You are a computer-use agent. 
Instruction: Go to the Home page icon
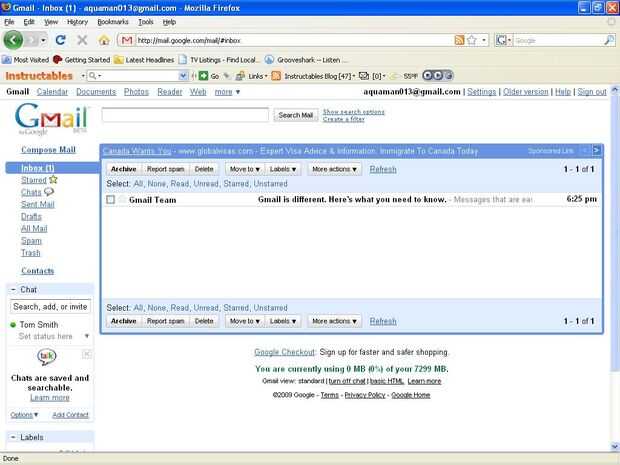point(104,40)
